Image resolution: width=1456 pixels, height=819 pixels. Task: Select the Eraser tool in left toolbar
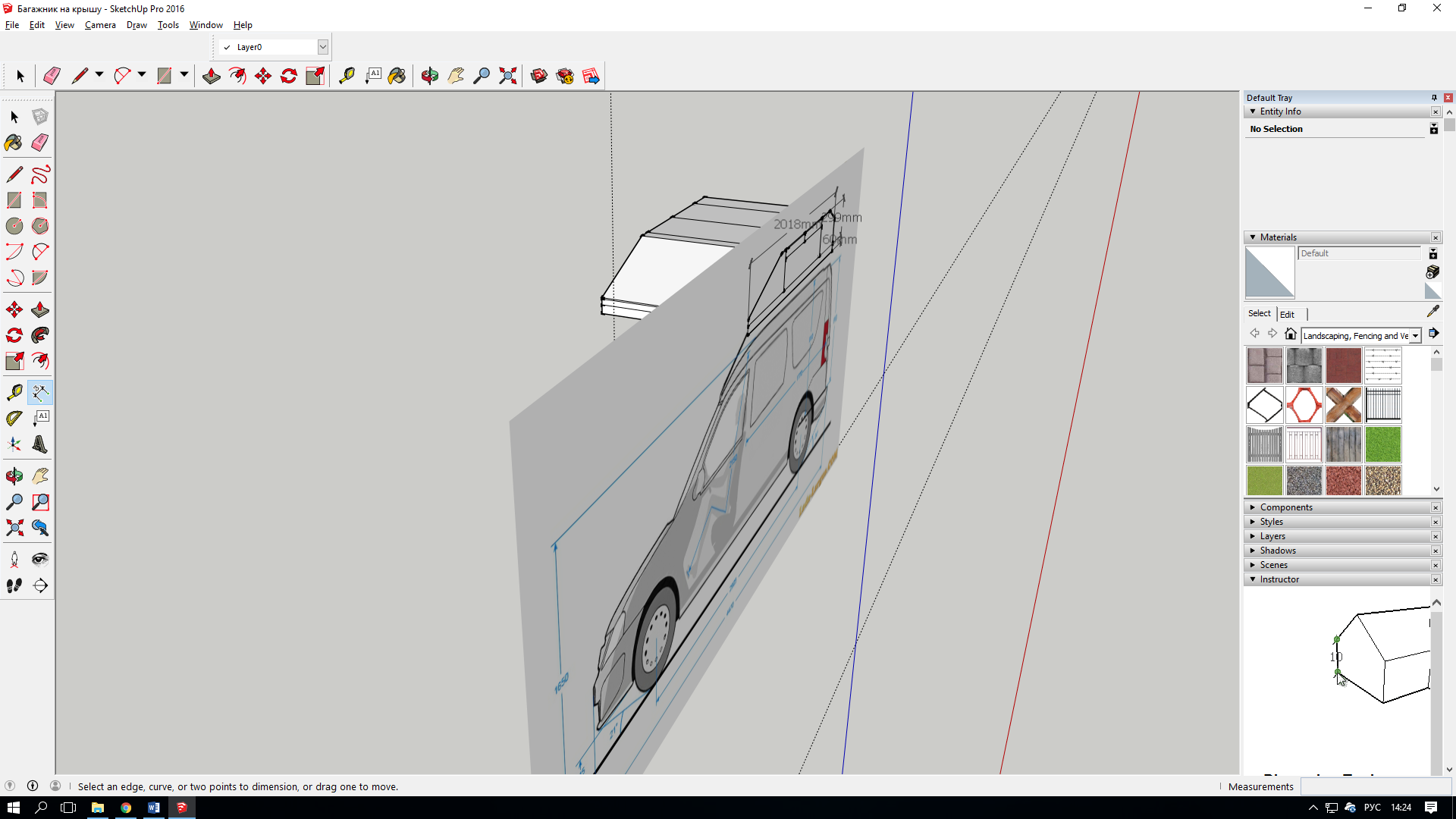40,143
